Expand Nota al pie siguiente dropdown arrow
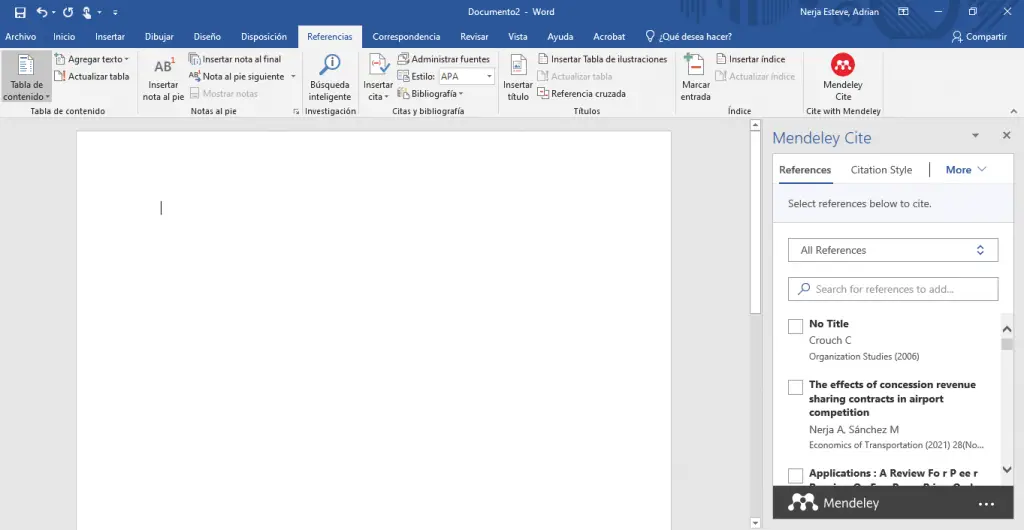The height and width of the screenshot is (530, 1024). point(293,76)
